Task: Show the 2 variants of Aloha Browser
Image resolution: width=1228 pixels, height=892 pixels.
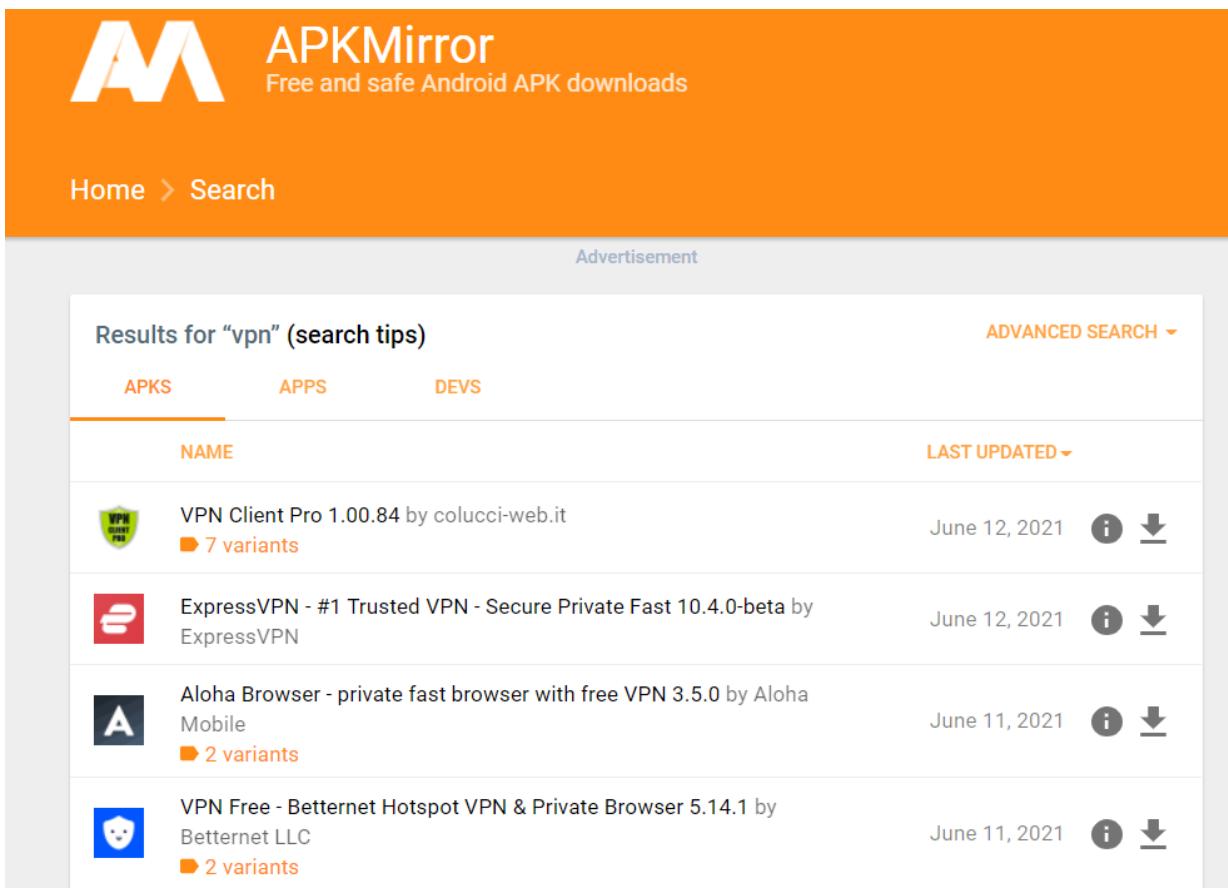Action: 240,754
